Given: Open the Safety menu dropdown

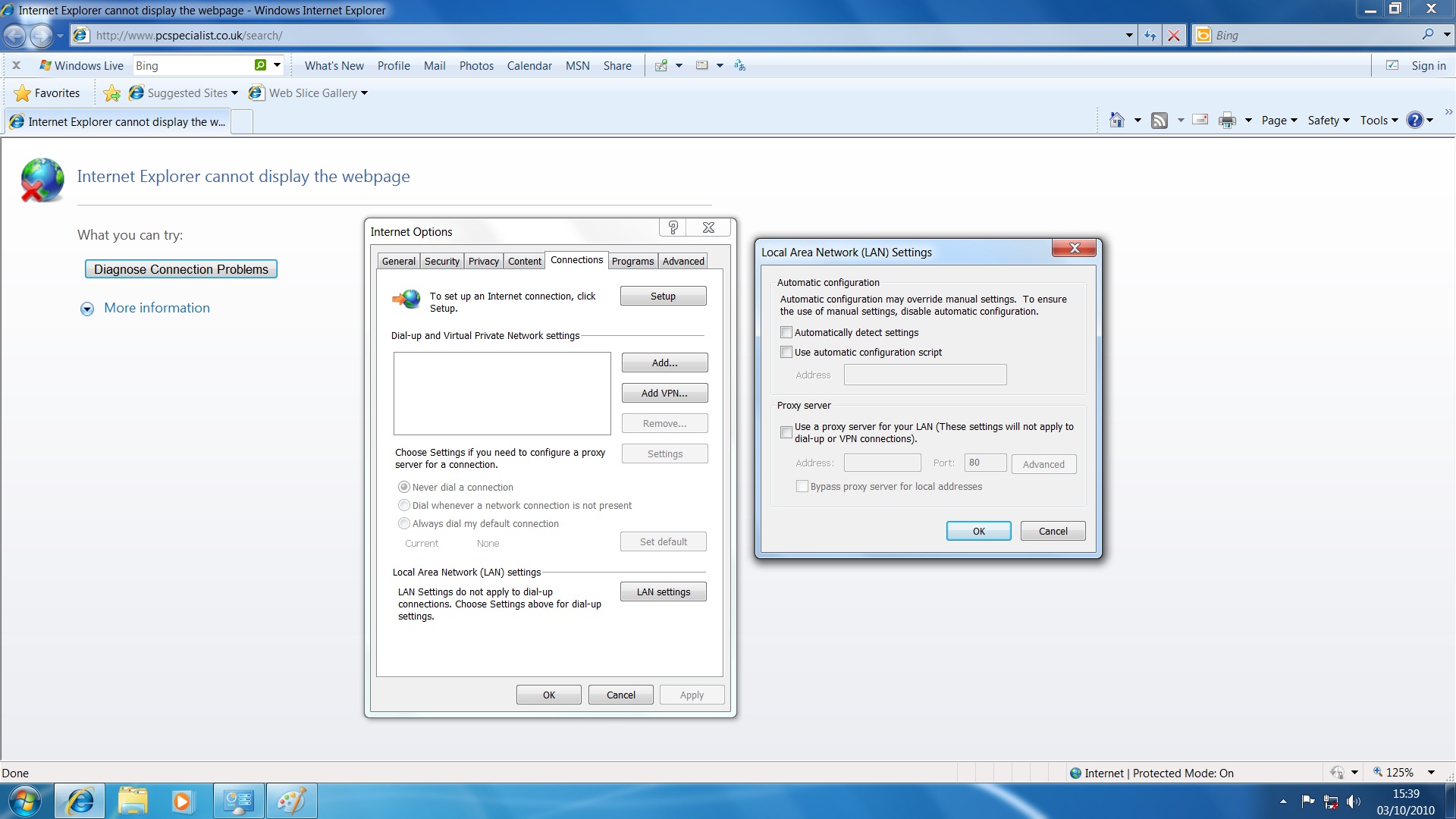Looking at the screenshot, I should coord(1329,120).
